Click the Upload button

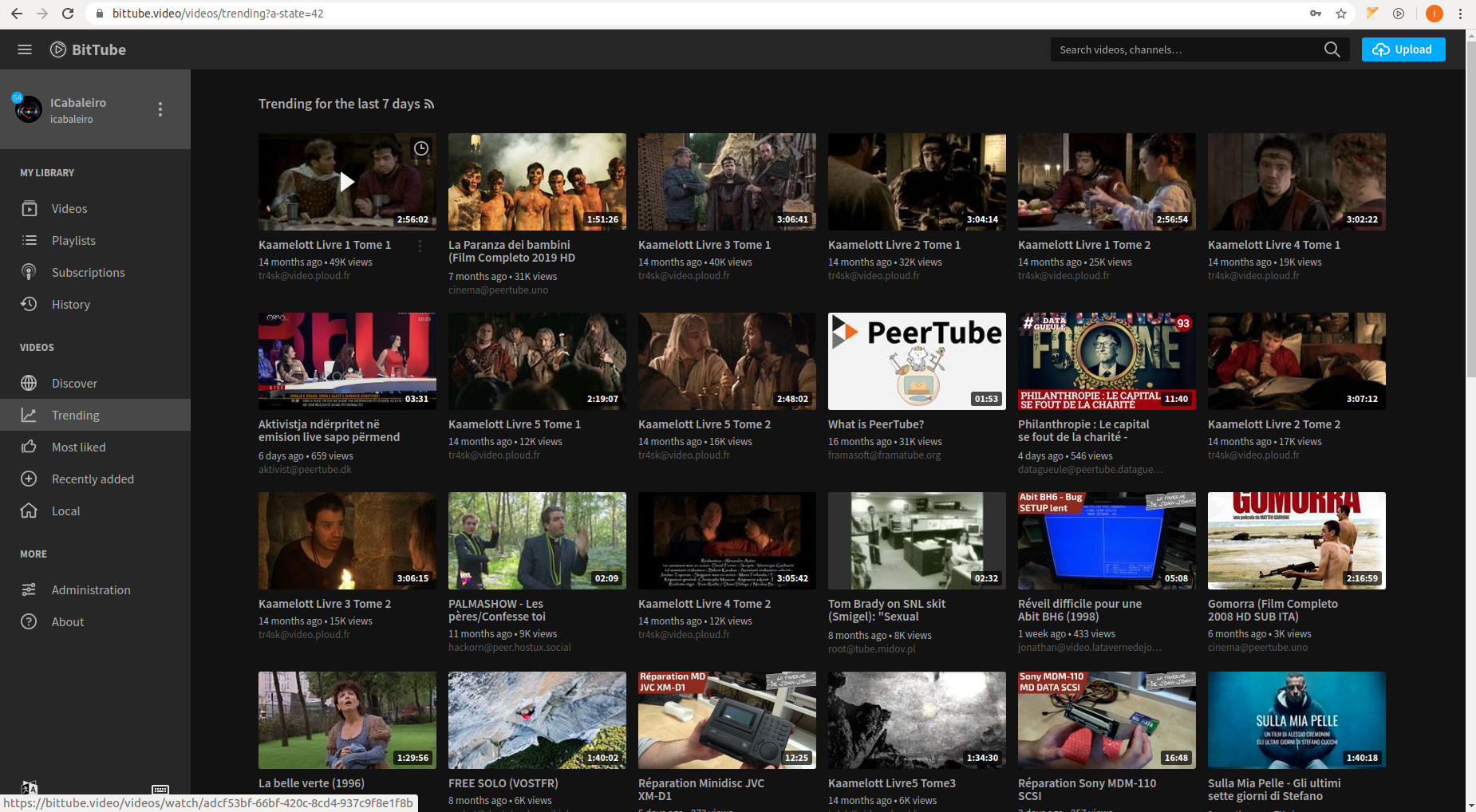(1403, 49)
